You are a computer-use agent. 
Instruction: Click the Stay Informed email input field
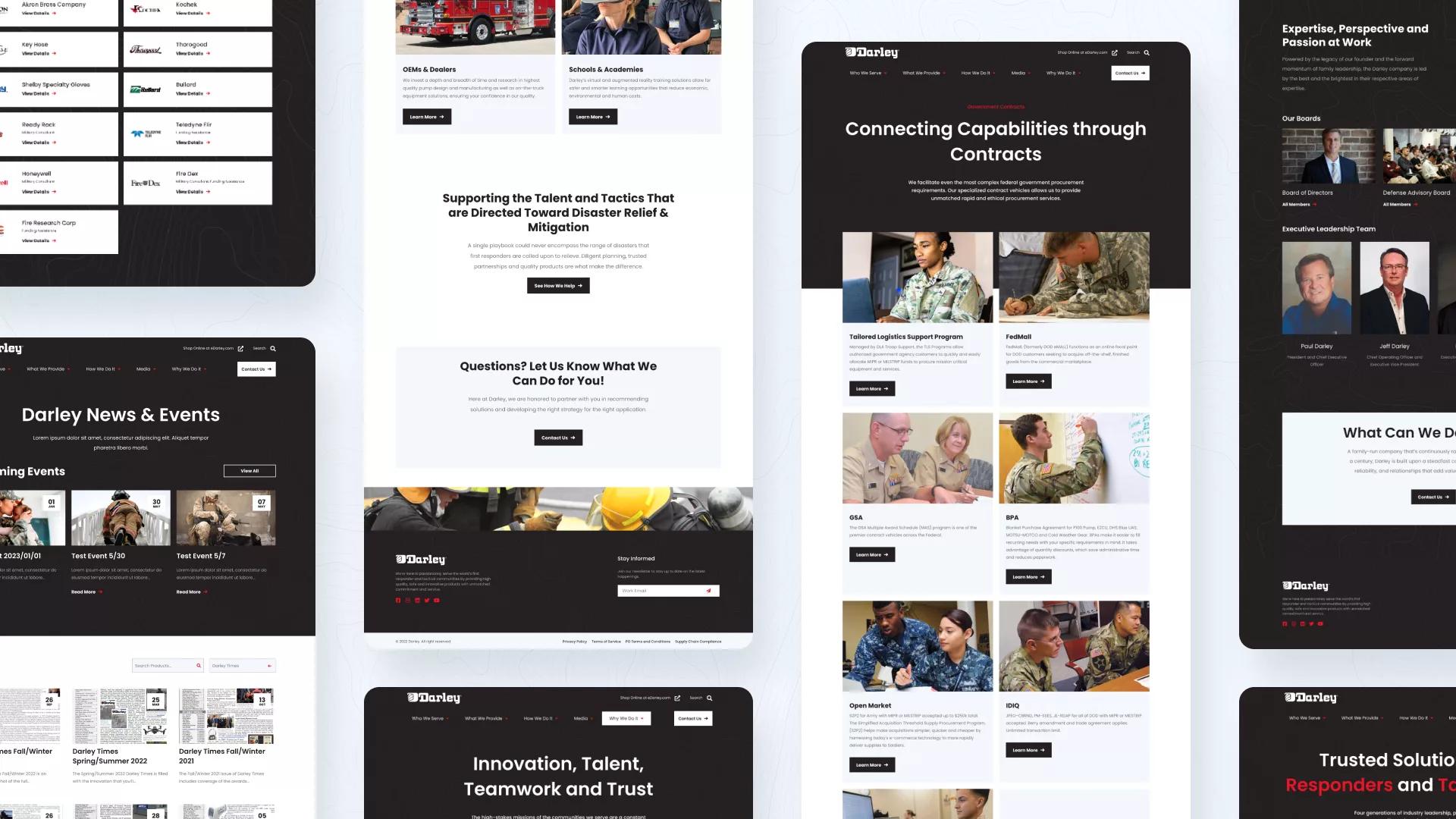pyautogui.click(x=660, y=590)
